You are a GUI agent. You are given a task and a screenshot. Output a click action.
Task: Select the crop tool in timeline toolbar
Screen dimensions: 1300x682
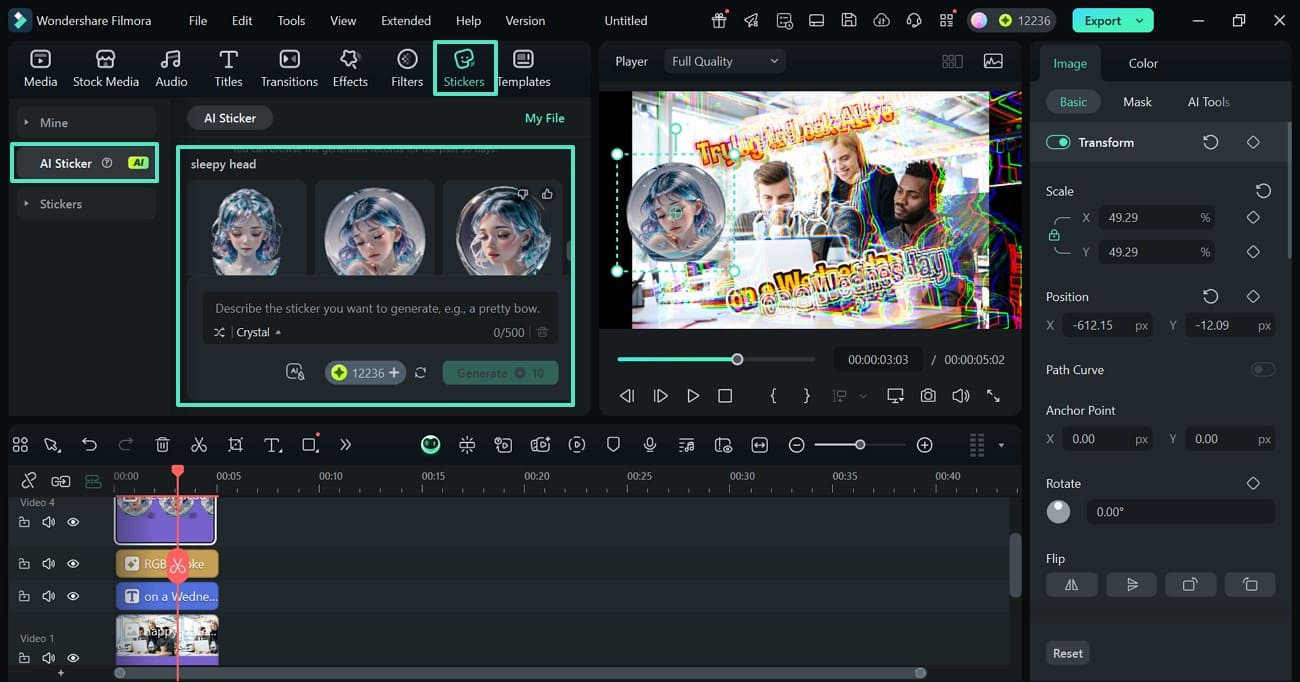click(235, 445)
